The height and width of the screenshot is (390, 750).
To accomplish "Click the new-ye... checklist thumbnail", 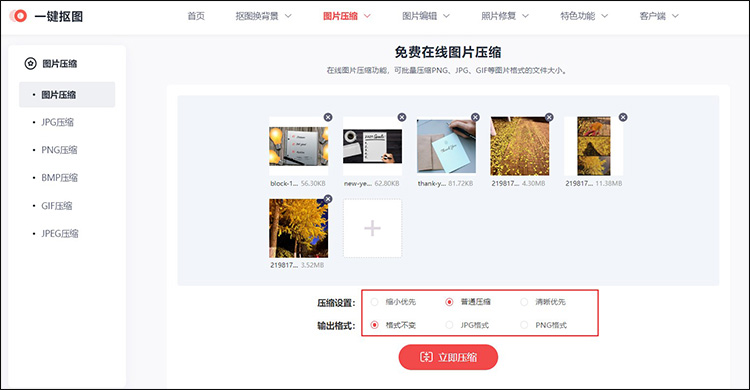I will 373,146.
